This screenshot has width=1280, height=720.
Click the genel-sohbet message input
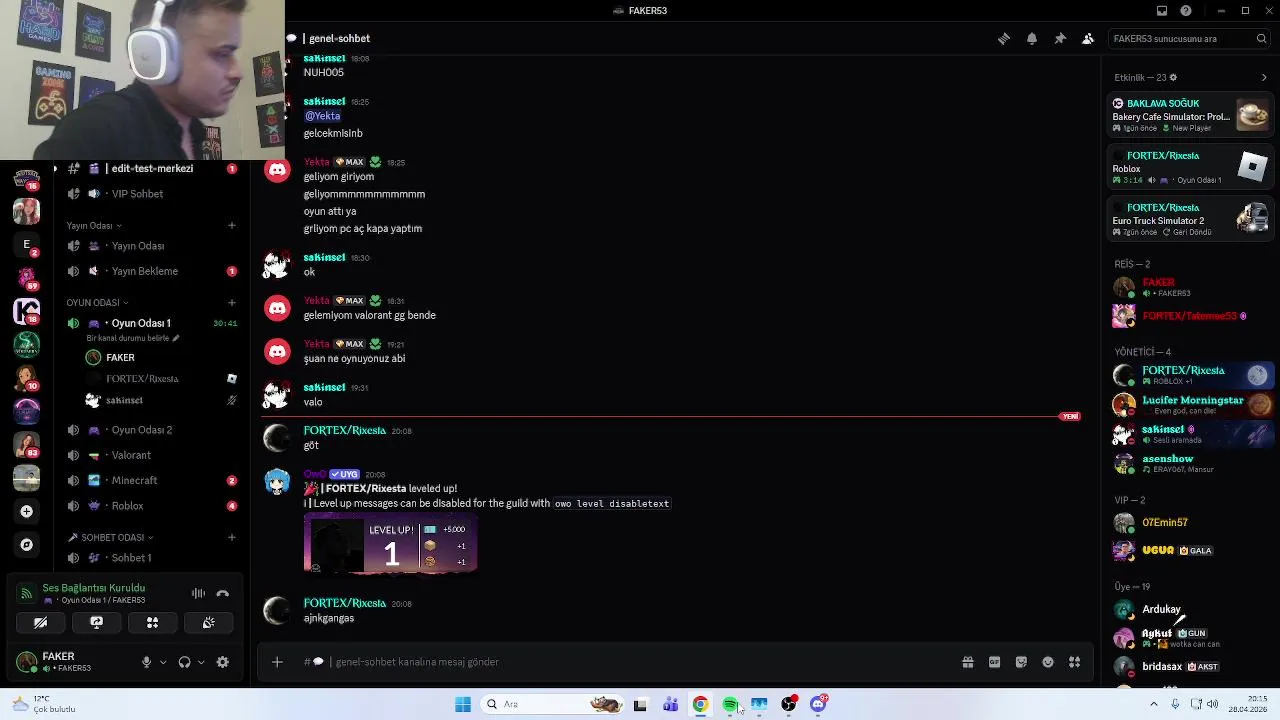tap(640, 662)
